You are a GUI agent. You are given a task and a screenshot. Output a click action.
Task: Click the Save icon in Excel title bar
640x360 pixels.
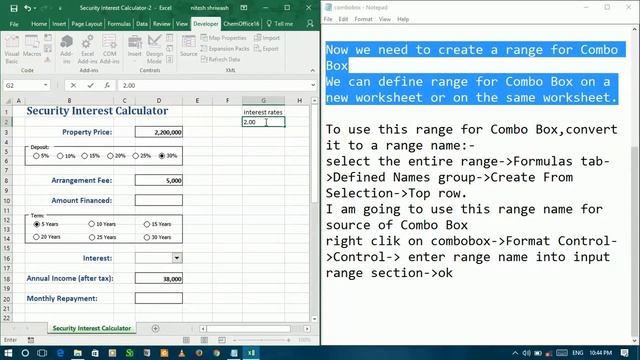point(13,8)
